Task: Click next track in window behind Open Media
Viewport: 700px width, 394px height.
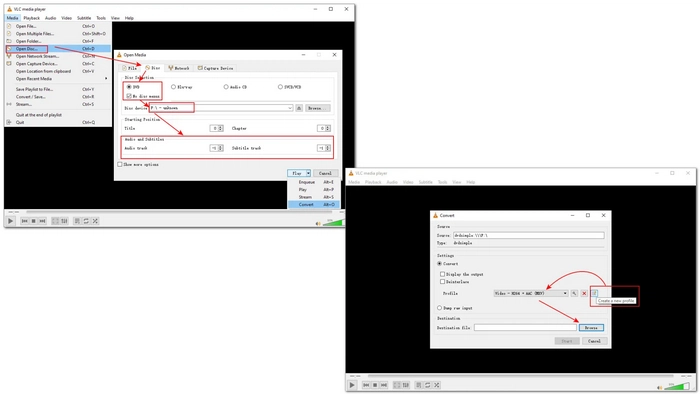Action: pyautogui.click(x=42, y=221)
